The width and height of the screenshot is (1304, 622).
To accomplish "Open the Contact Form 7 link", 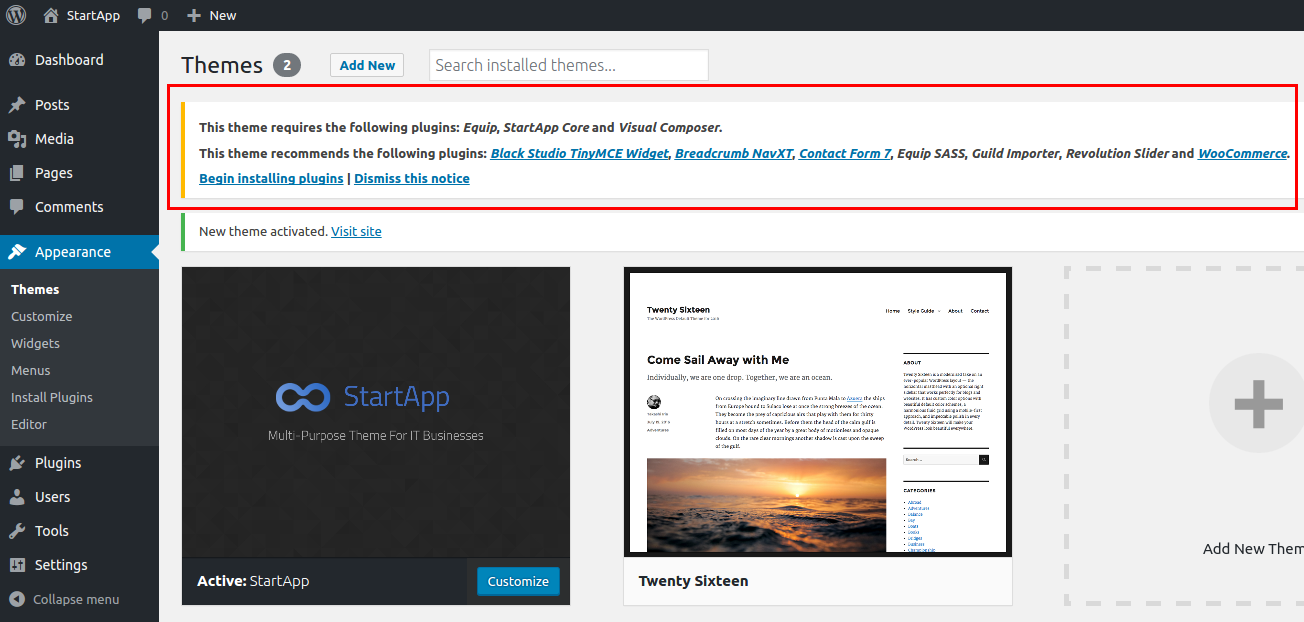I will (x=845, y=153).
